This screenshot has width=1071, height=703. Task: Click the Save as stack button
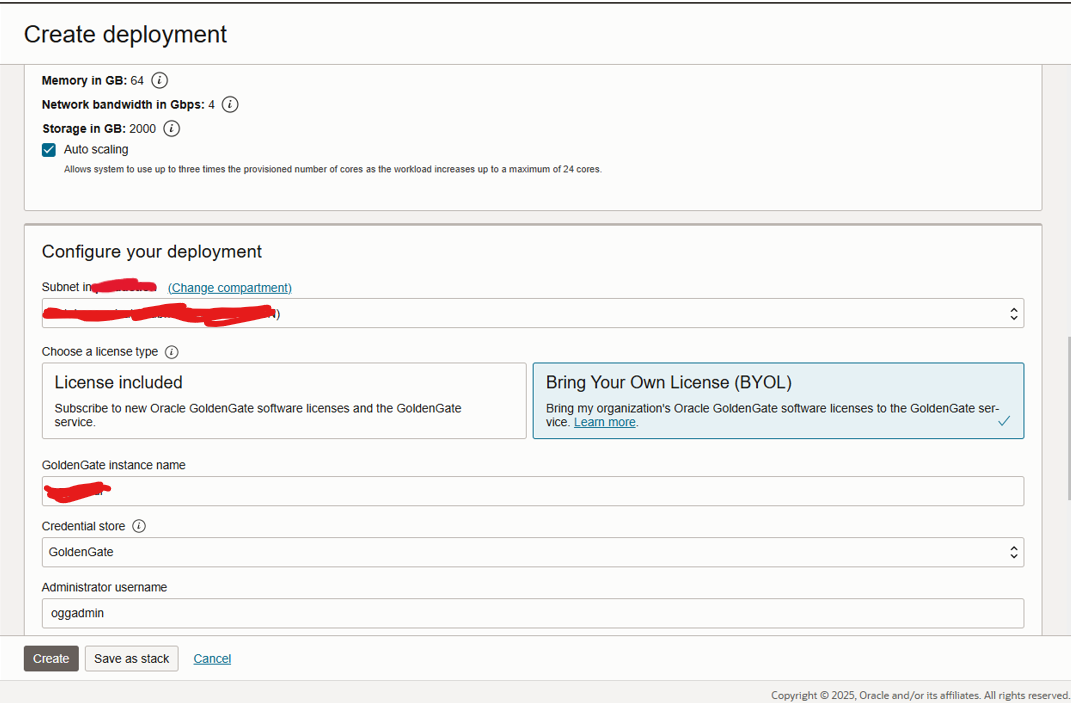pos(132,659)
